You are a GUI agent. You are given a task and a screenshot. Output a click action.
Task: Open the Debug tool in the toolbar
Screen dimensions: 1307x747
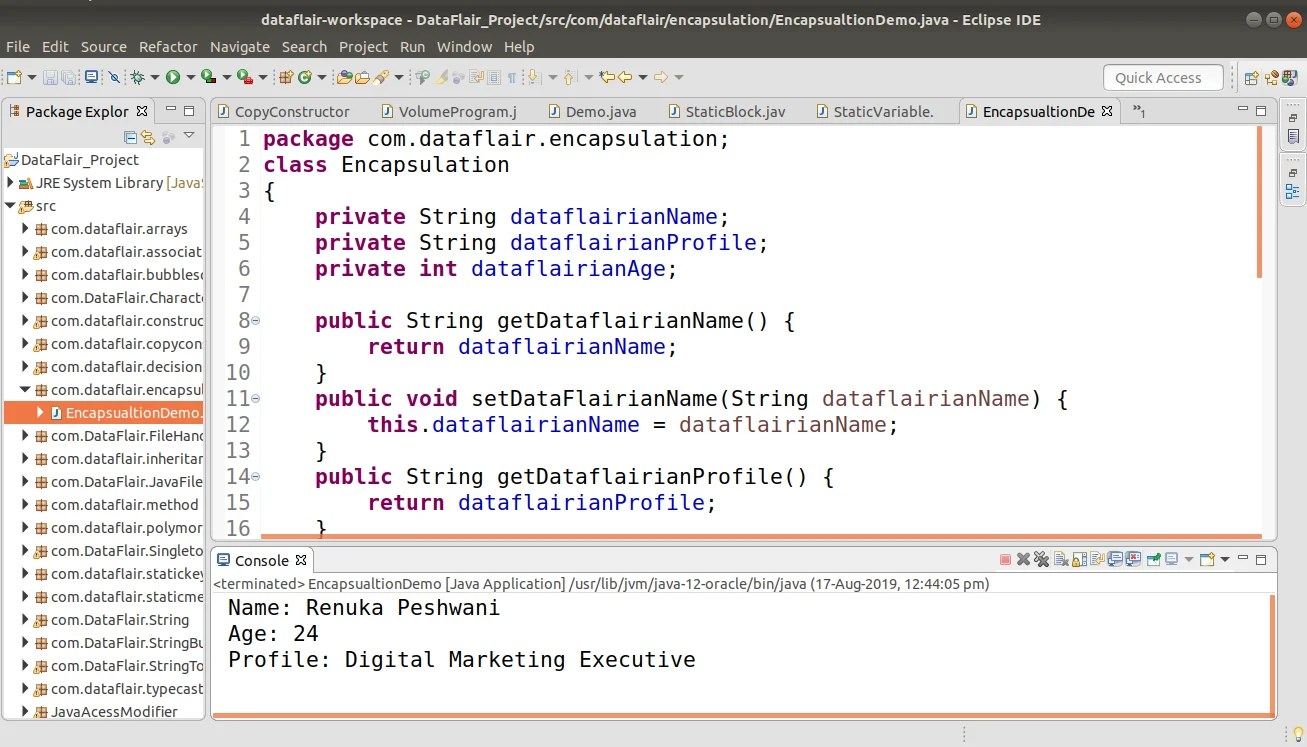(x=138, y=76)
